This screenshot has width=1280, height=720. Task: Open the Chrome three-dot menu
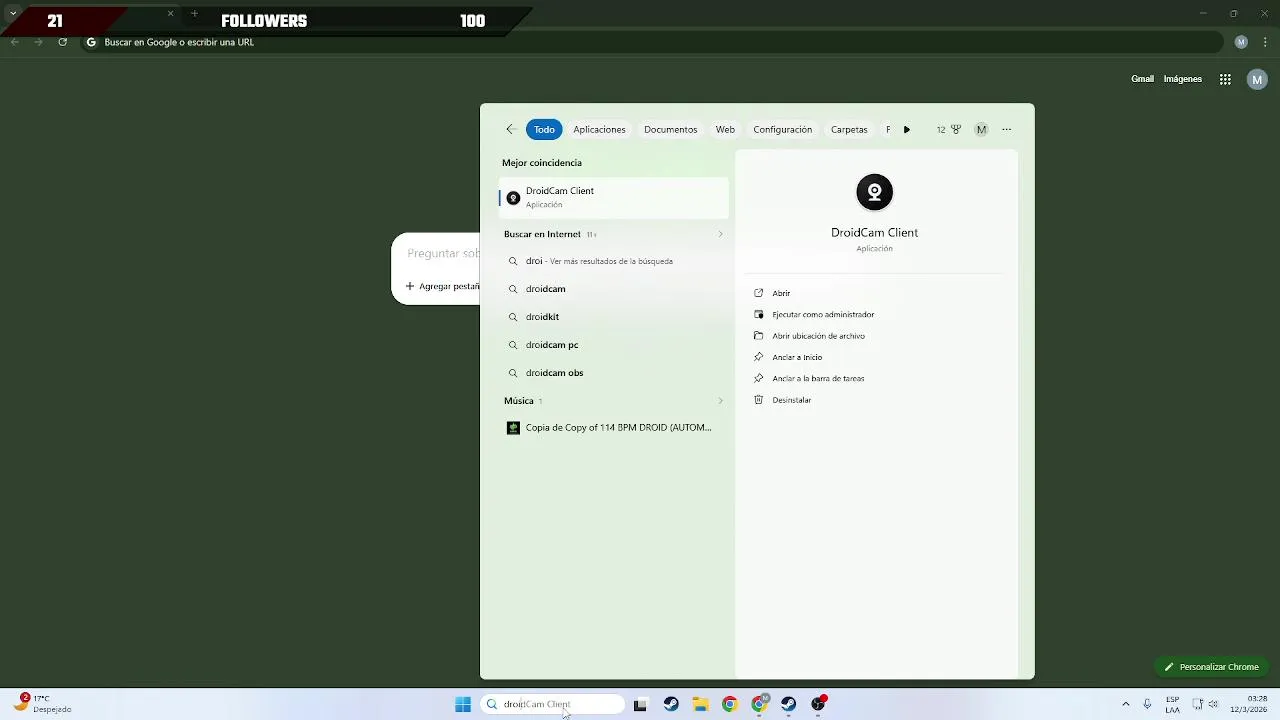(1266, 42)
